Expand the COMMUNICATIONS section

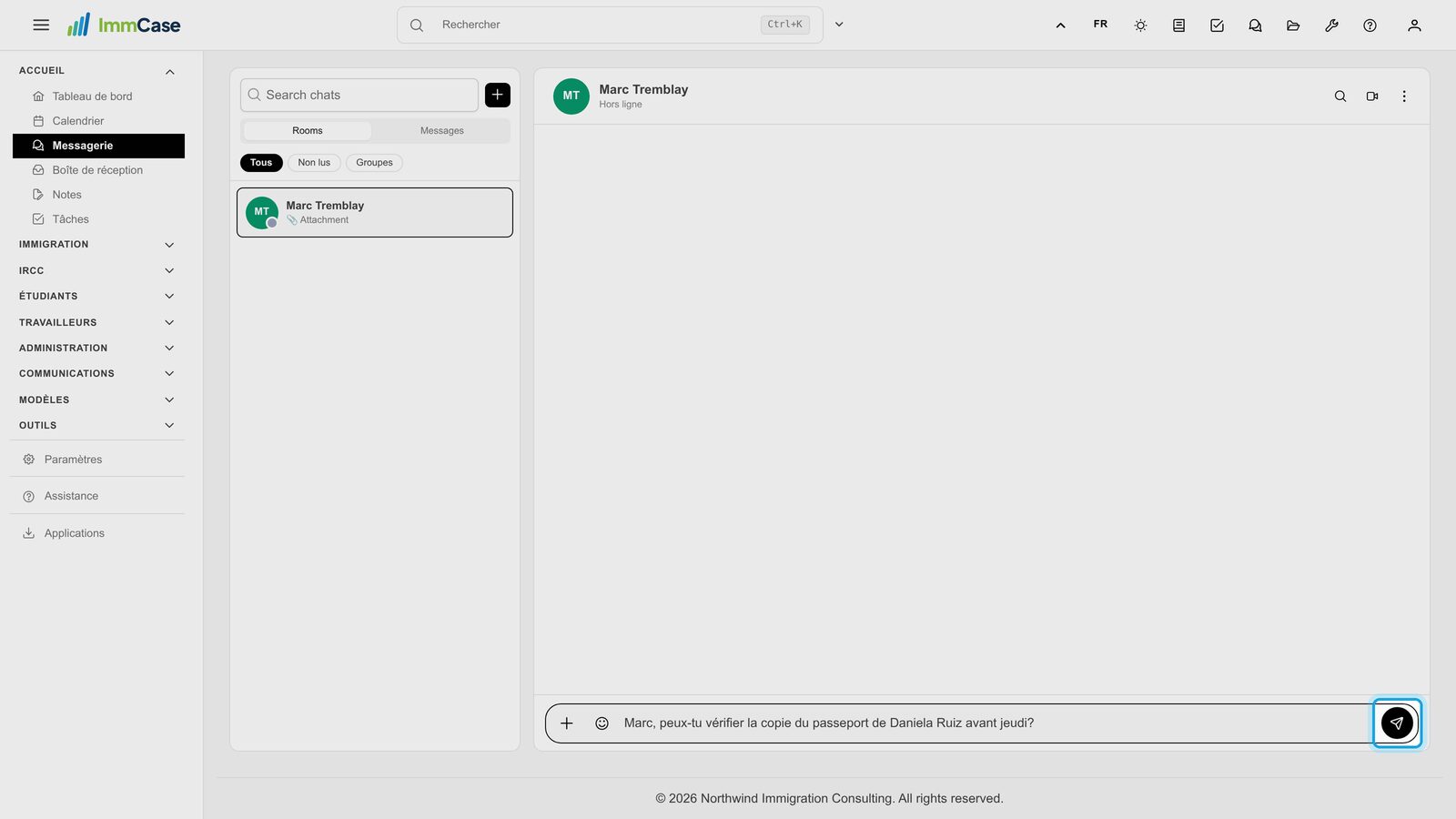[98, 374]
